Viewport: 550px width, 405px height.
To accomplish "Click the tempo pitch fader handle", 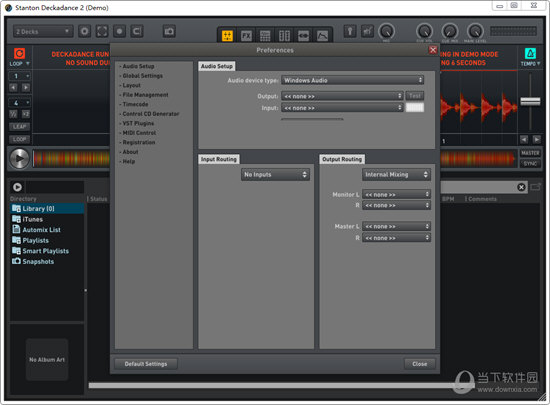I will [x=530, y=102].
